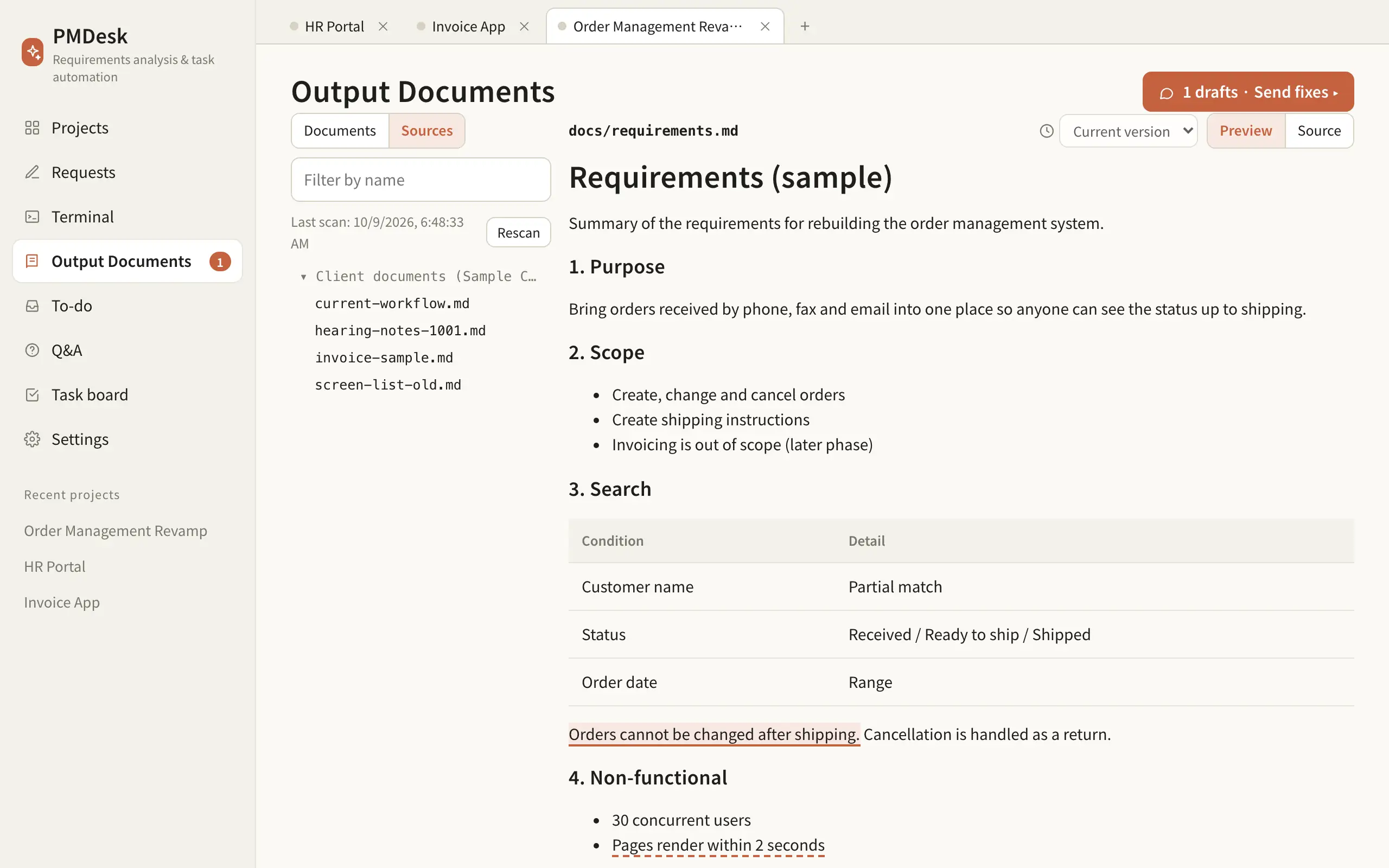1389x868 pixels.
Task: Click the Output Documents sidebar icon
Action: [32, 261]
